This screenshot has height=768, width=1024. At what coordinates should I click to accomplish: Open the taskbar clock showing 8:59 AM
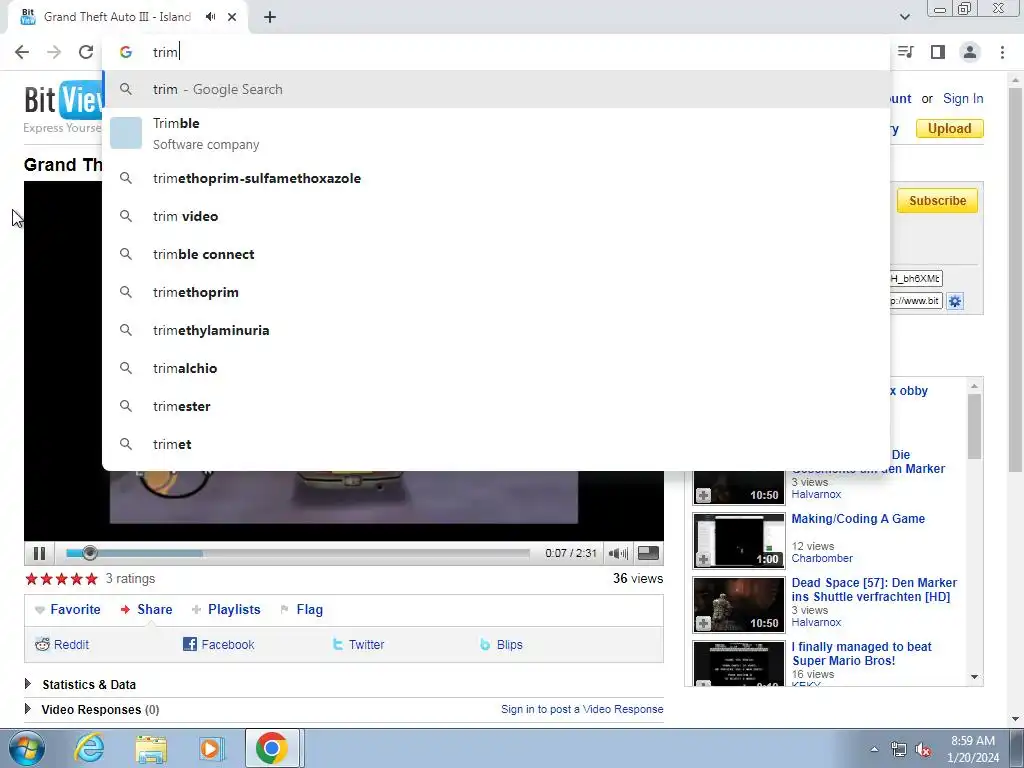[x=972, y=749]
